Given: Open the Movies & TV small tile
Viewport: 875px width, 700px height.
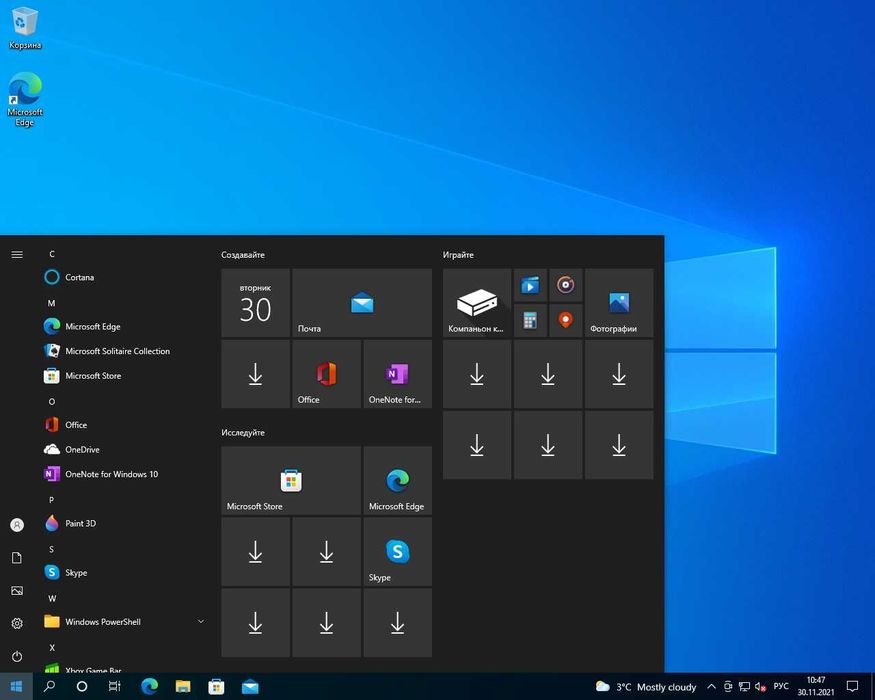Looking at the screenshot, I should 530,285.
